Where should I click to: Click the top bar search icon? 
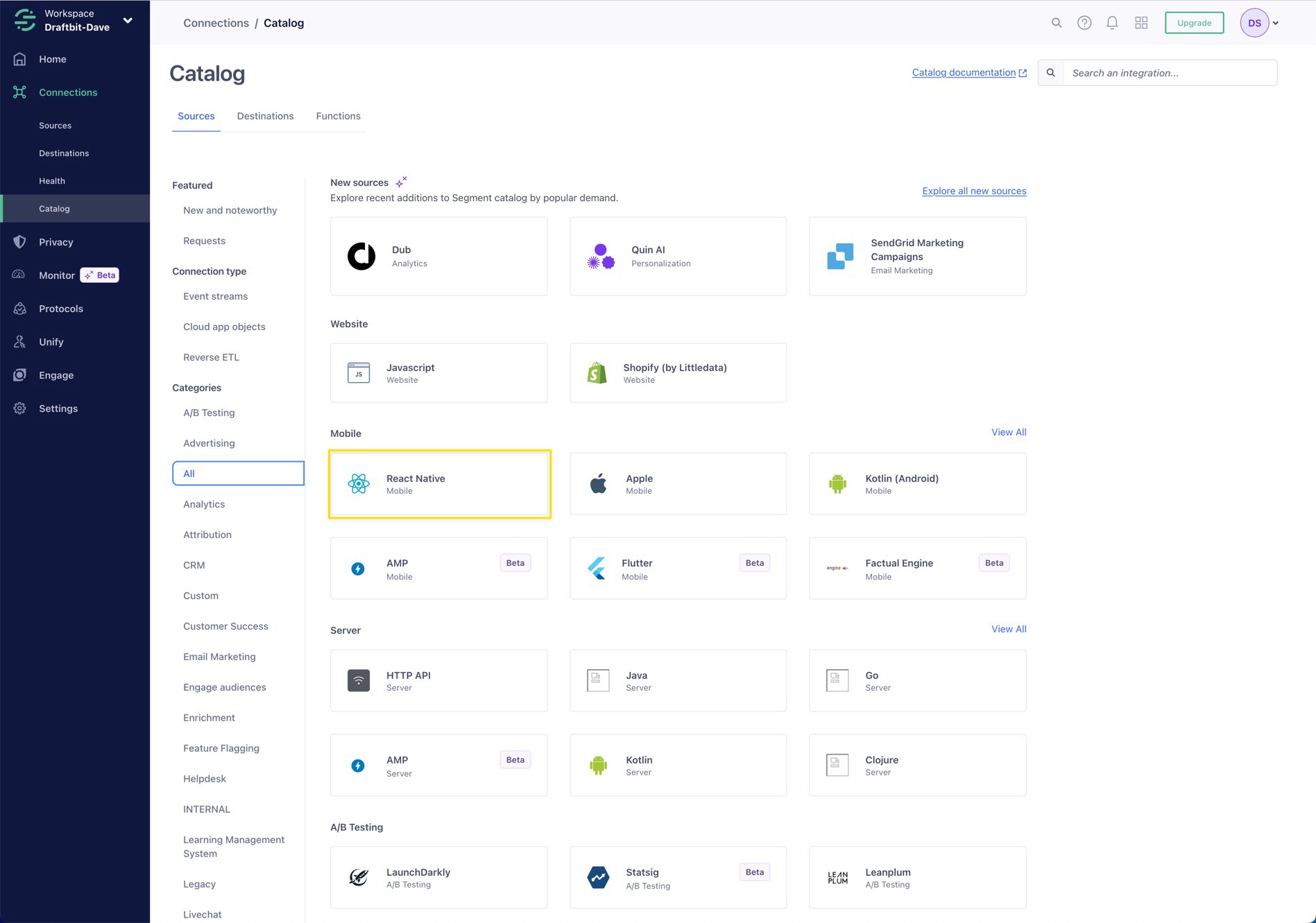point(1057,23)
